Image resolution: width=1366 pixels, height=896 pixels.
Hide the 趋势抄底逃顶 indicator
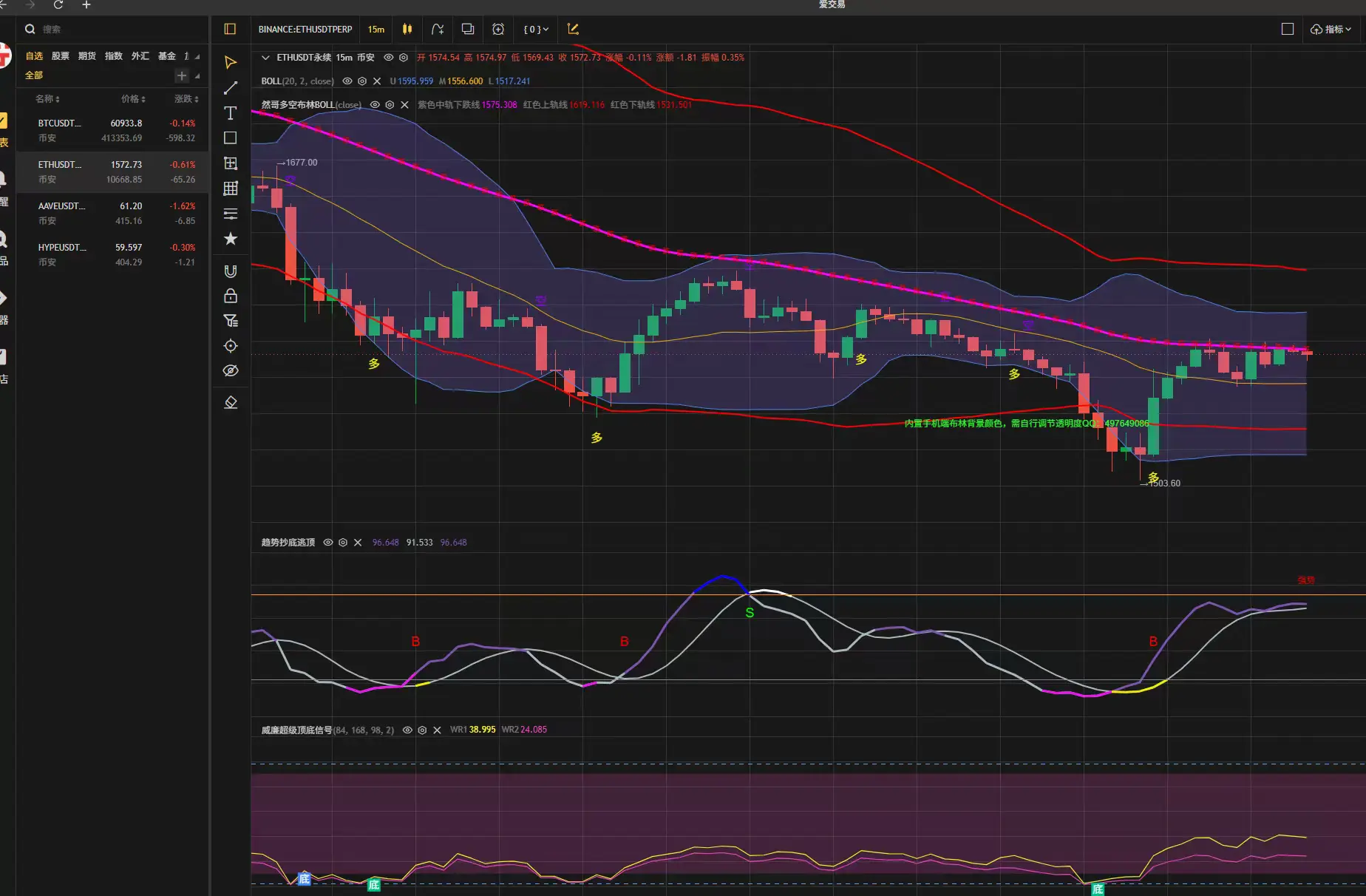click(328, 543)
